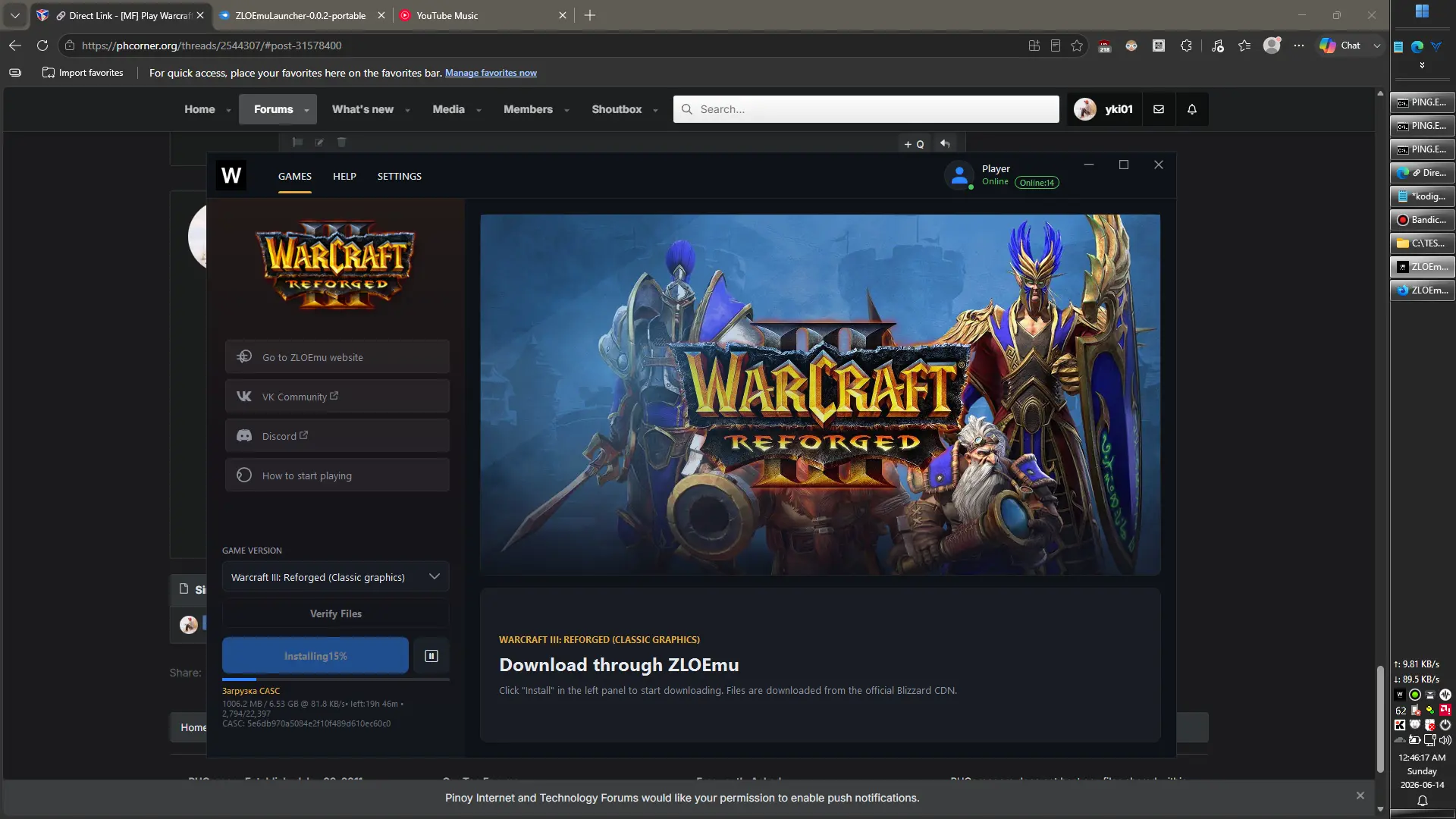Click the forum post reply arrow icon

coord(945,143)
